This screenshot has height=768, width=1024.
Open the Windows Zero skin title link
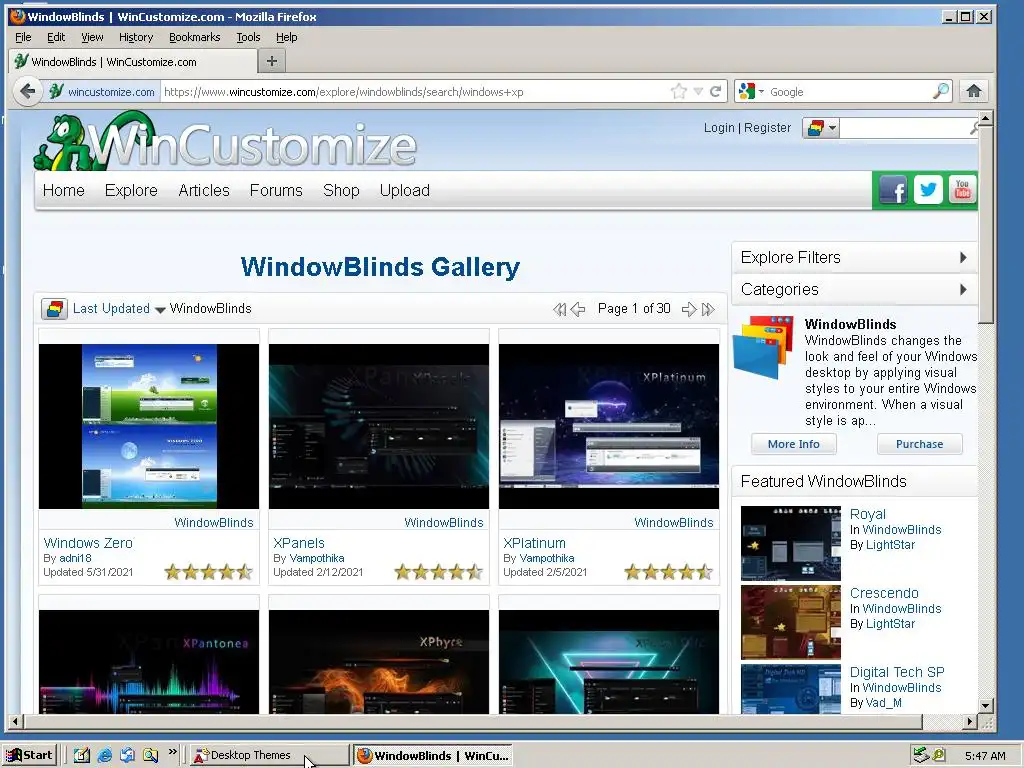(88, 543)
